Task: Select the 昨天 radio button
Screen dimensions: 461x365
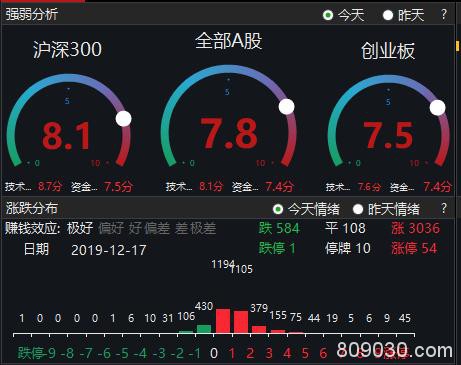Action: 388,15
